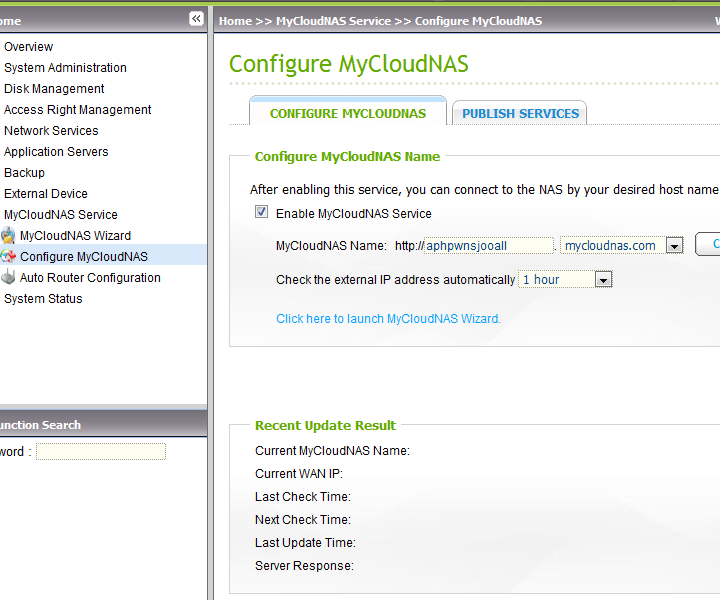Click the Auto Router Configuration icon
Viewport: 720px width, 600px height.
[8, 278]
